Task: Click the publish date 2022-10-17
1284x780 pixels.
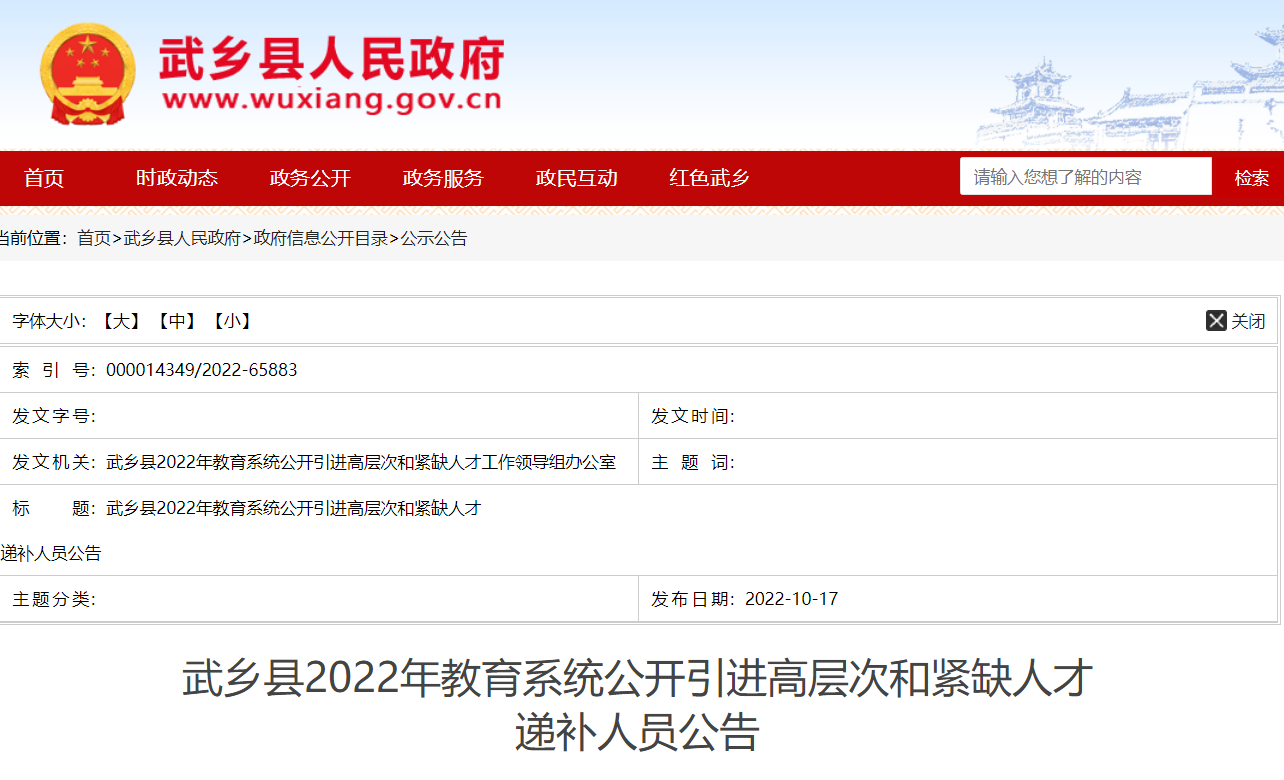Action: pos(792,599)
